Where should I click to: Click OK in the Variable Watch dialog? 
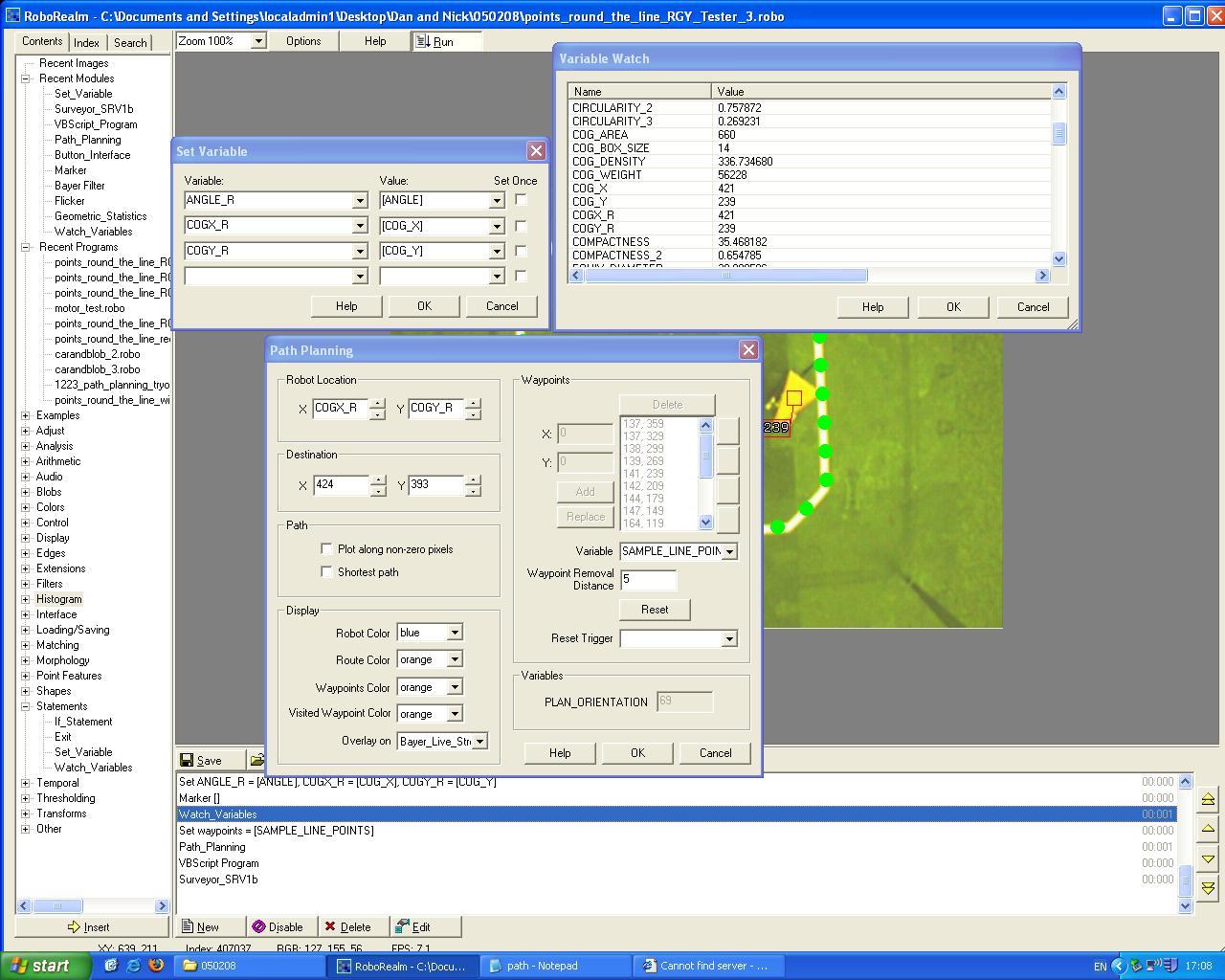(952, 307)
